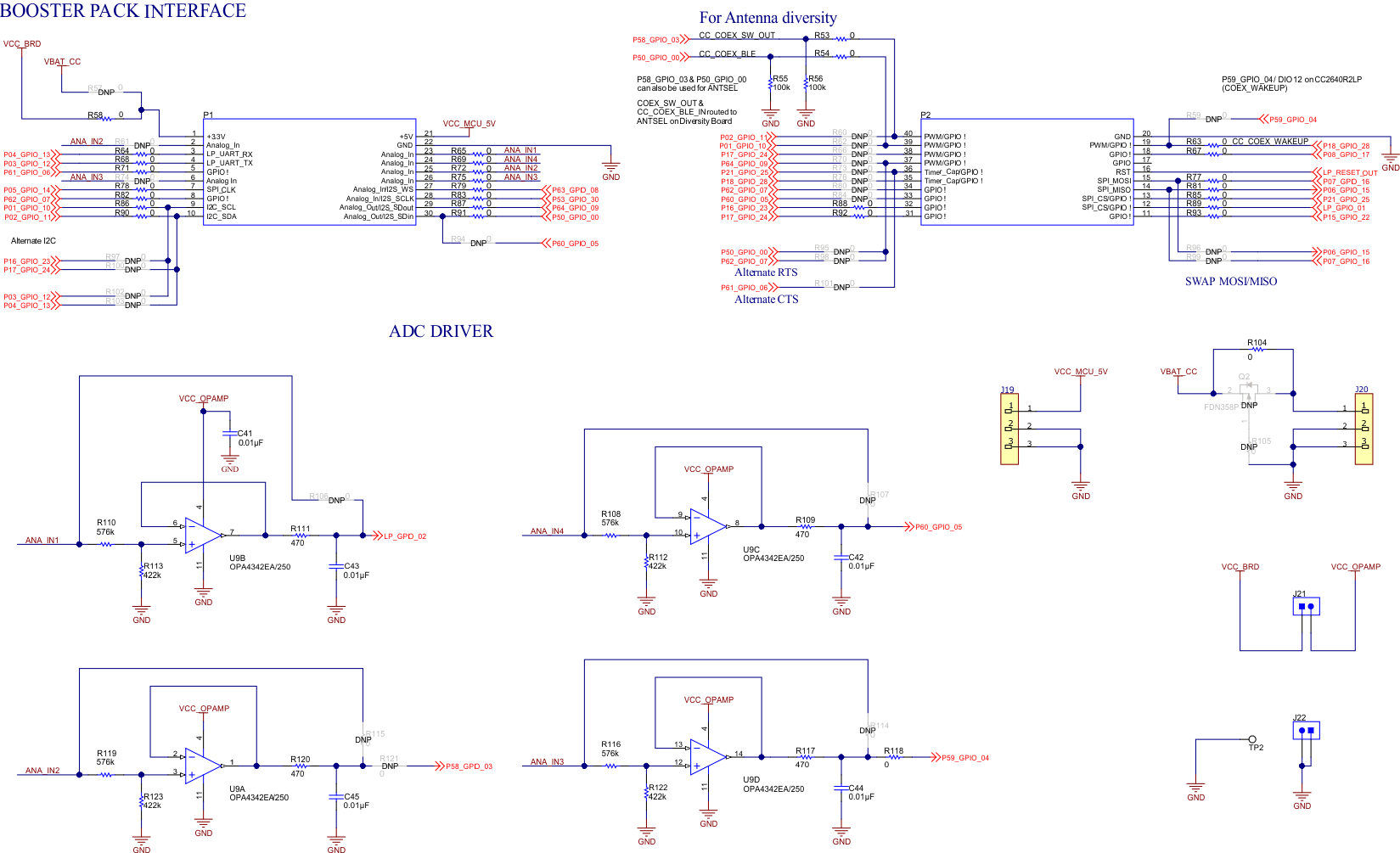Click the Alternate I2C label

[x=33, y=241]
